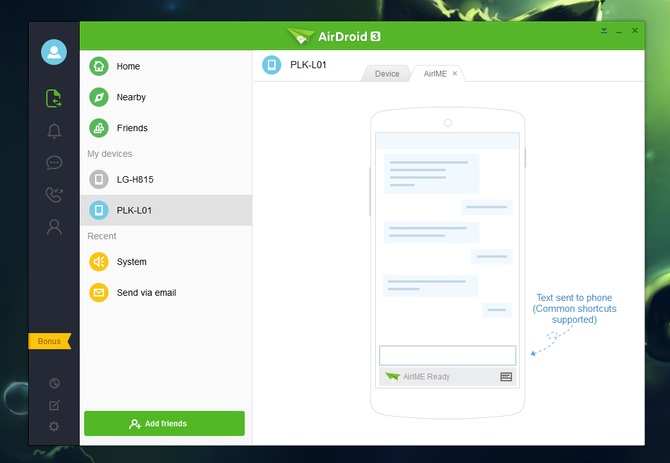Screen dimensions: 670x463
Task: Click the yellow Bonus ribbon
Action: pyautogui.click(x=49, y=341)
